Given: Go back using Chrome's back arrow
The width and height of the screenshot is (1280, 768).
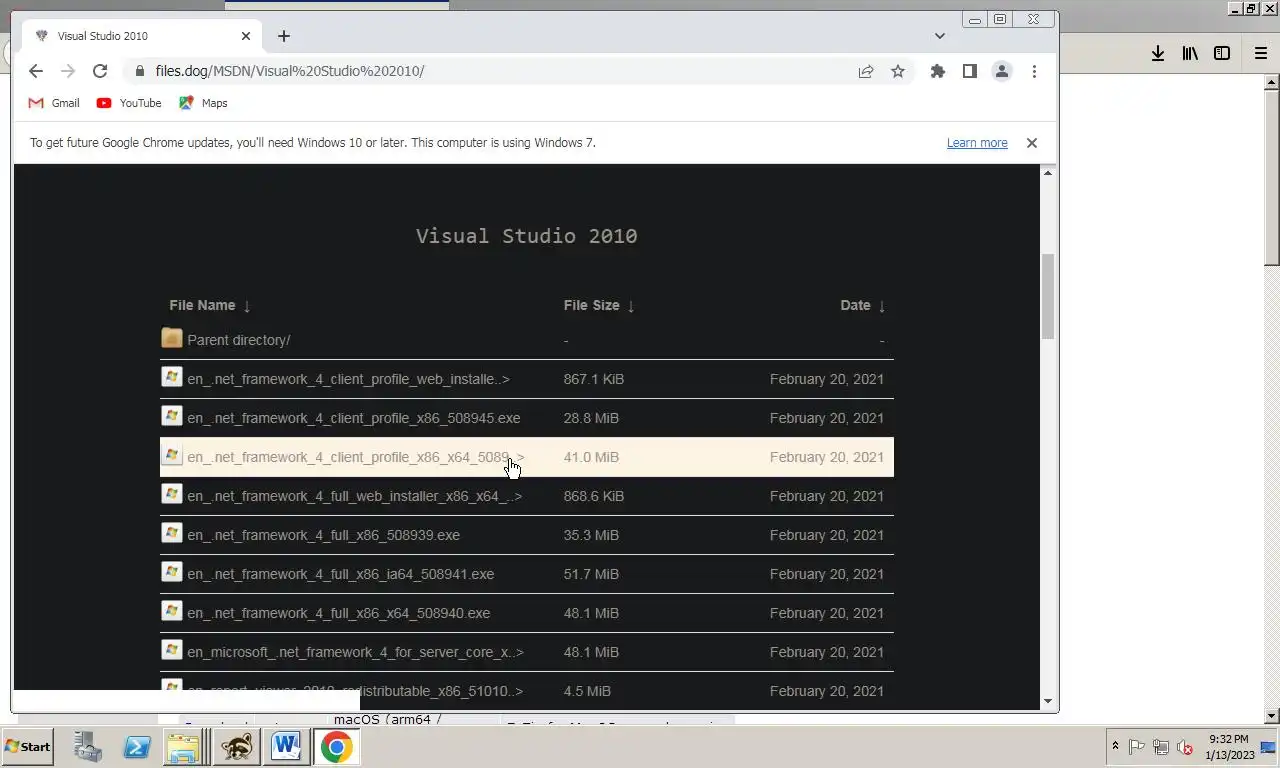Looking at the screenshot, I should [x=36, y=71].
